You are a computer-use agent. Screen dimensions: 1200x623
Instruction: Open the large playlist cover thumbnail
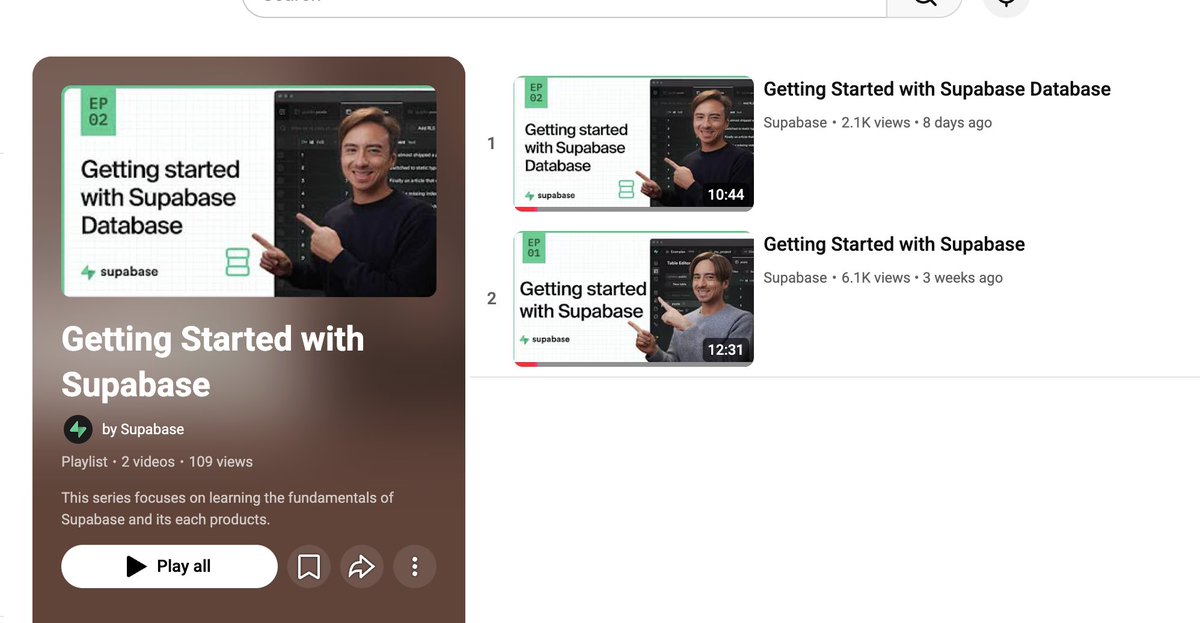point(249,191)
